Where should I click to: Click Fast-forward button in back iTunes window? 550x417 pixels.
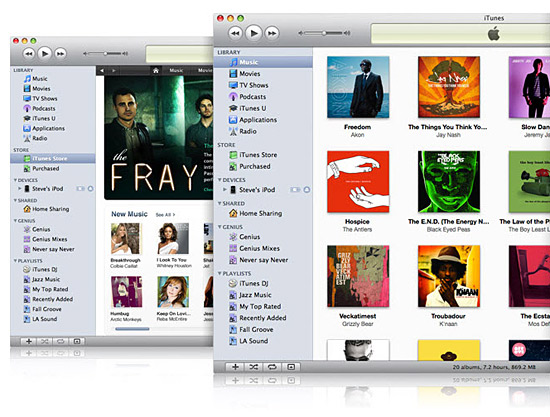click(x=60, y=54)
